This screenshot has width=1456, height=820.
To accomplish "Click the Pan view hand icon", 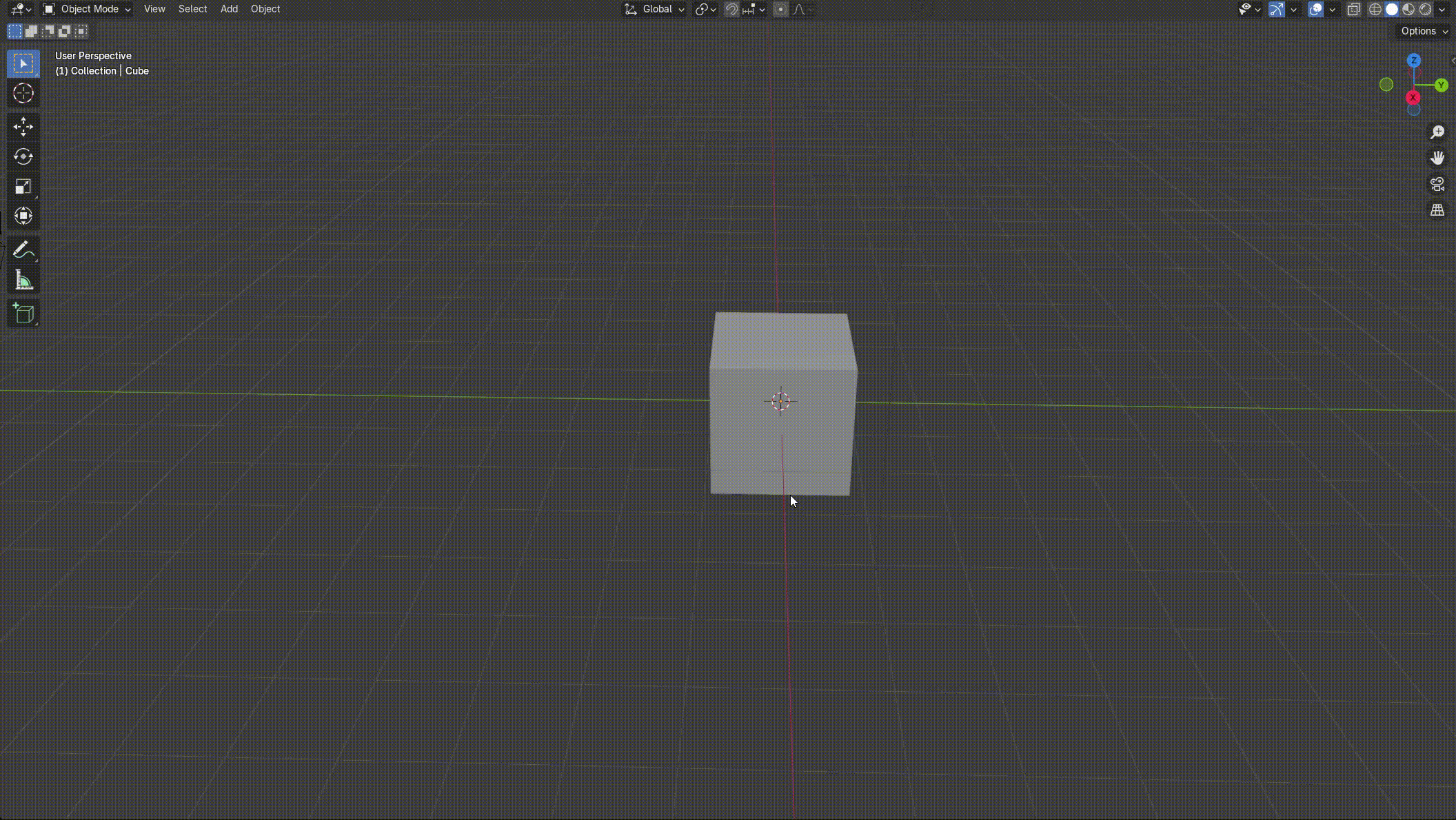I will pyautogui.click(x=1437, y=158).
